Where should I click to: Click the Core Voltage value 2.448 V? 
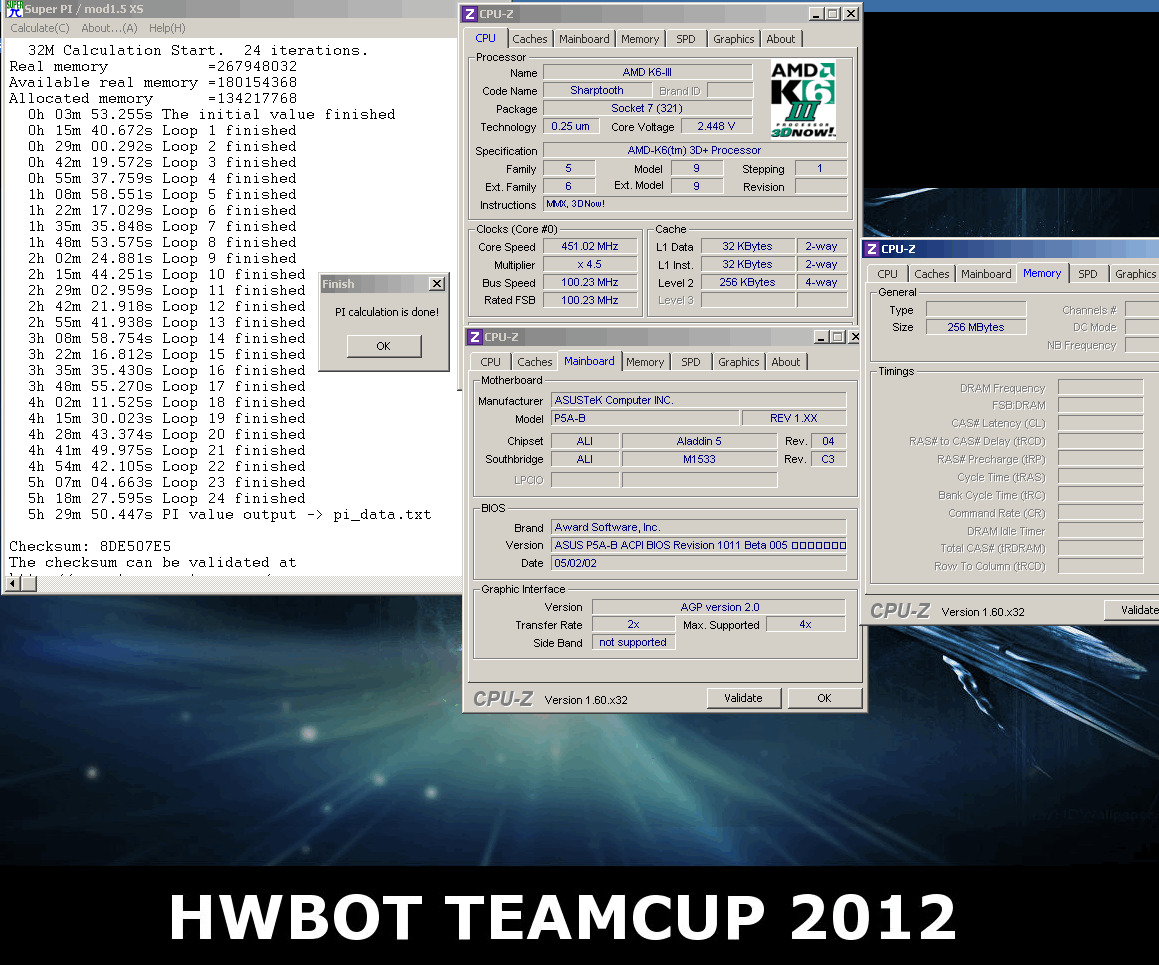pos(716,126)
